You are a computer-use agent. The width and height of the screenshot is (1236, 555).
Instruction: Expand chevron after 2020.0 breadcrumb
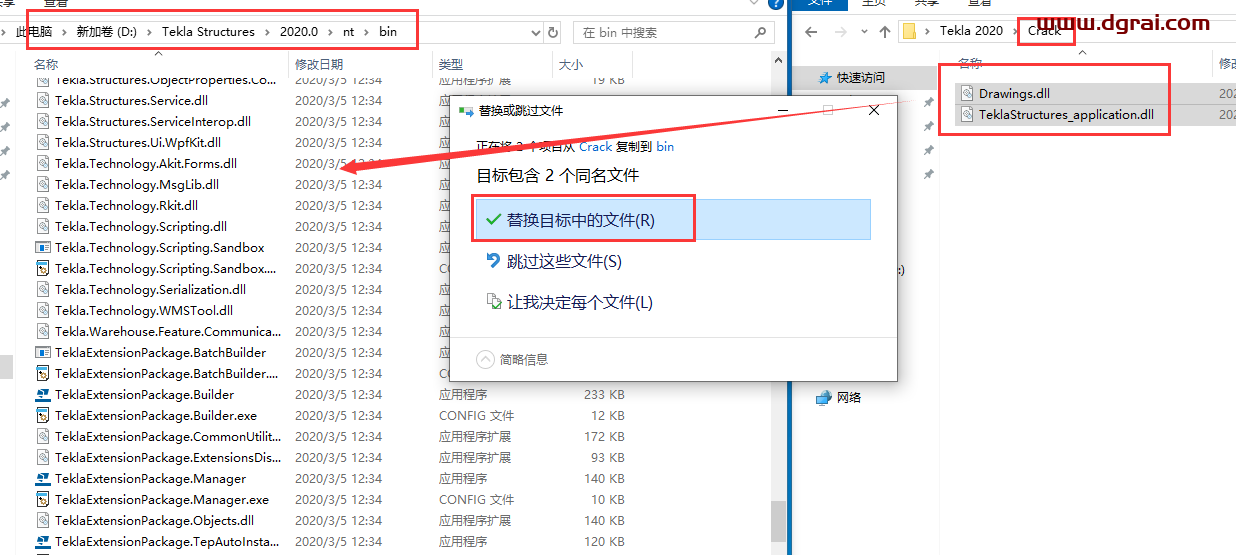[331, 32]
